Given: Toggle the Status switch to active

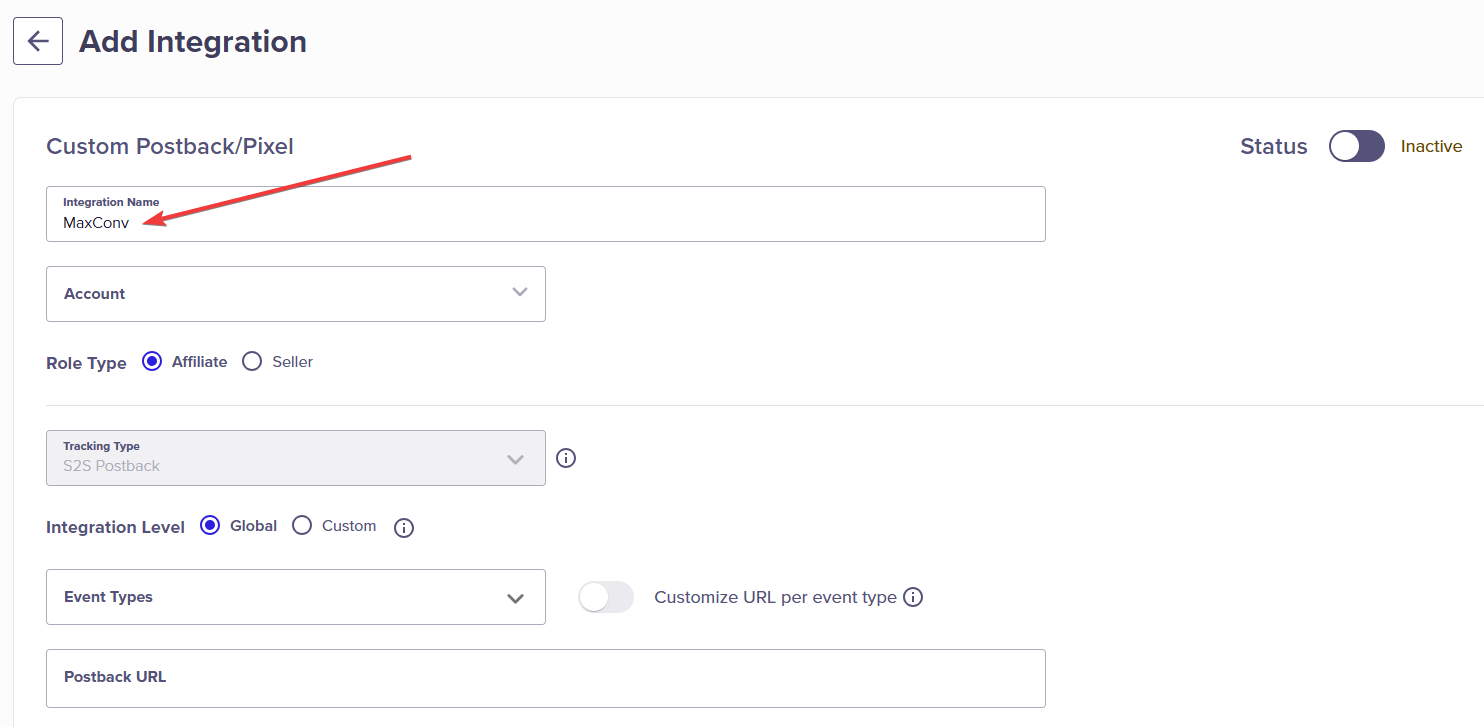Looking at the screenshot, I should (x=1357, y=146).
